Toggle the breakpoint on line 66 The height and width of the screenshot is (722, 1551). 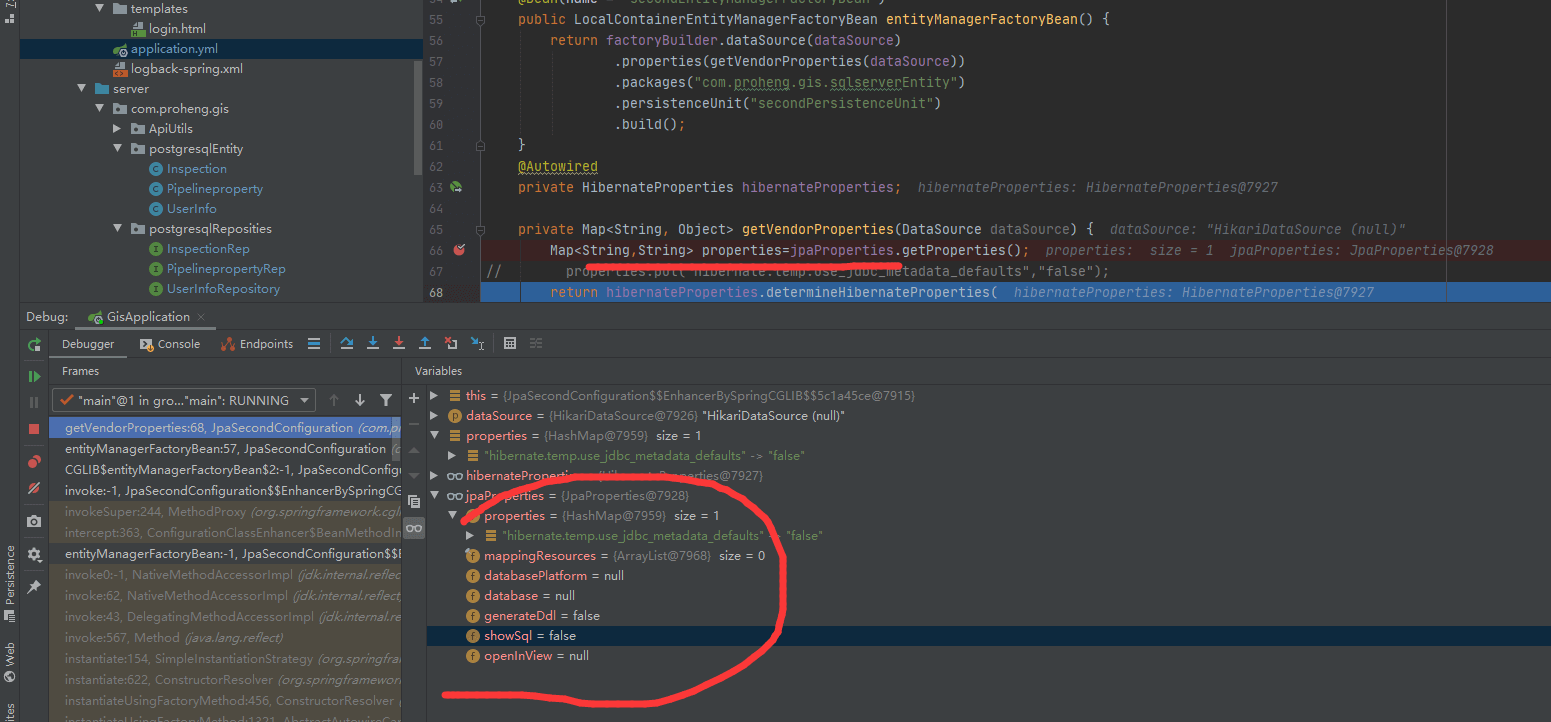[x=460, y=250]
